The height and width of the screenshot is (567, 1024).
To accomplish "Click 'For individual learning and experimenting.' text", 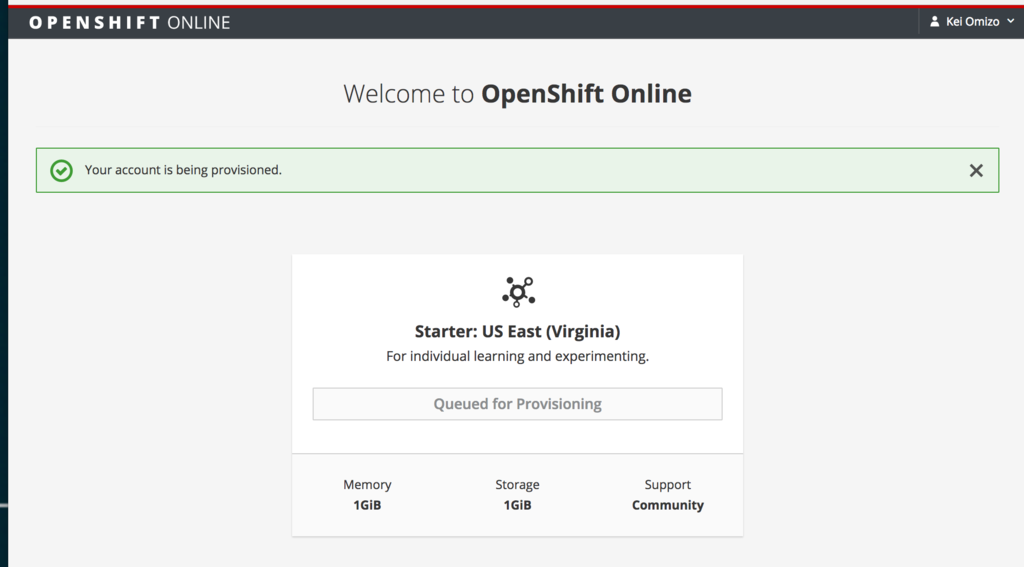I will [x=517, y=356].
